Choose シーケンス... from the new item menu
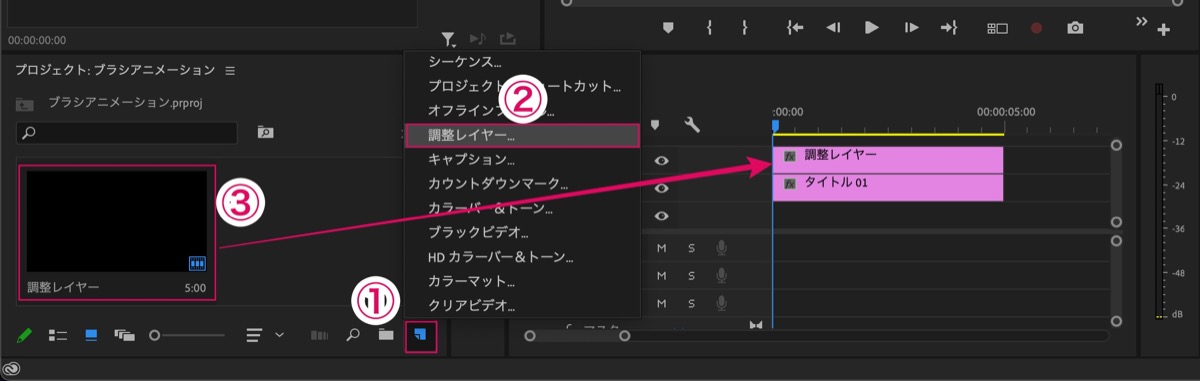Viewport: 1200px width, 381px height. [521, 62]
